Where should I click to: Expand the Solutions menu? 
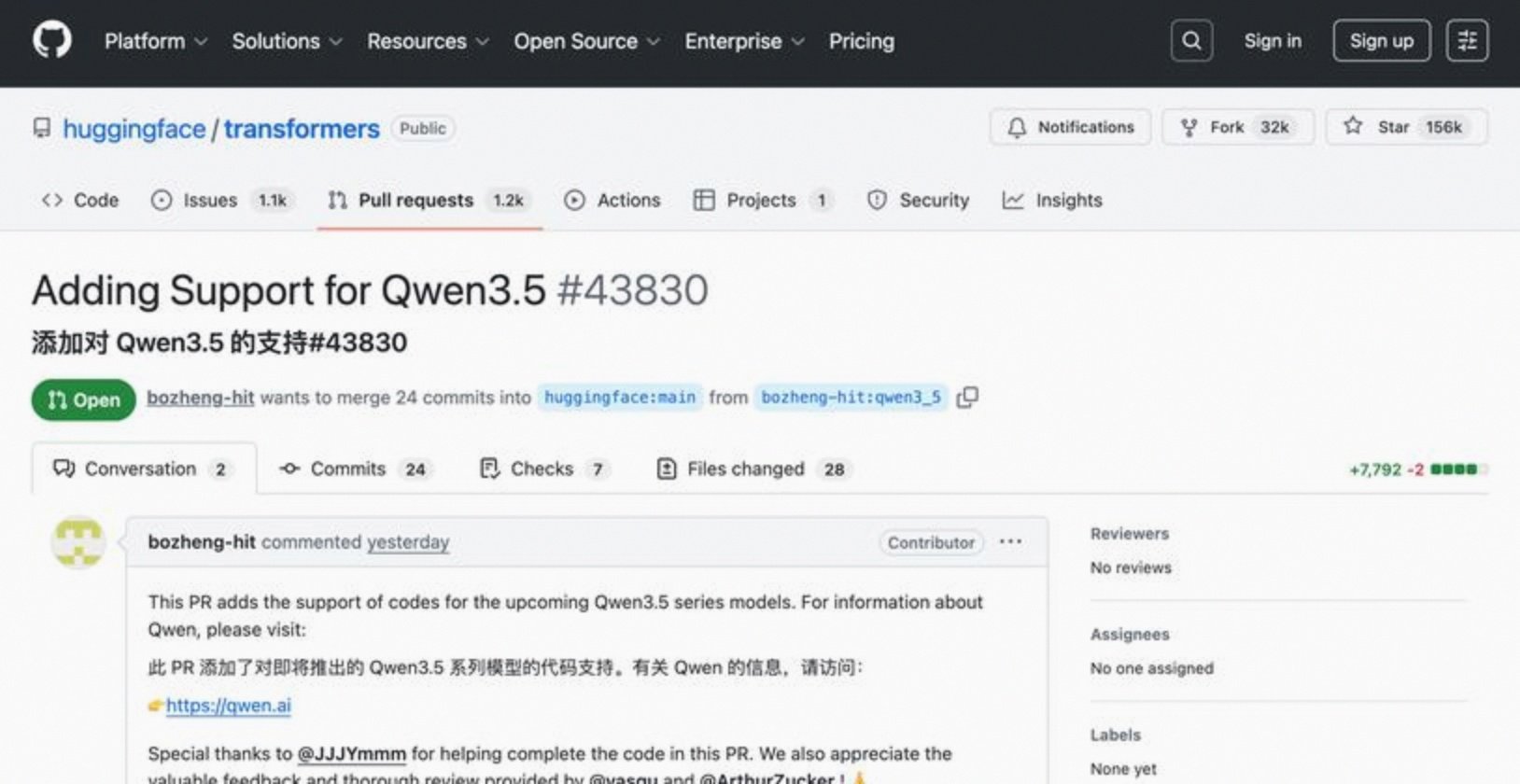[x=288, y=41]
